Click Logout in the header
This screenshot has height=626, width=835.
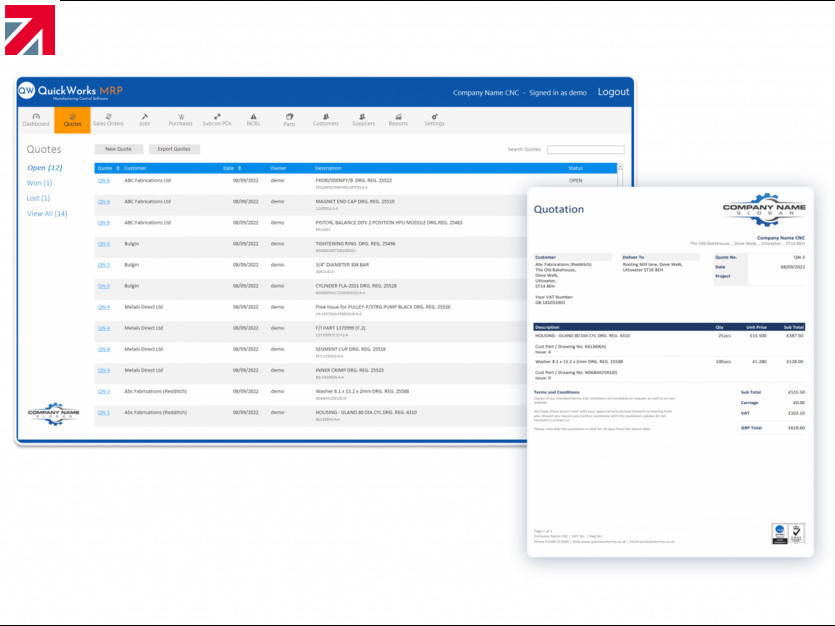pos(613,92)
